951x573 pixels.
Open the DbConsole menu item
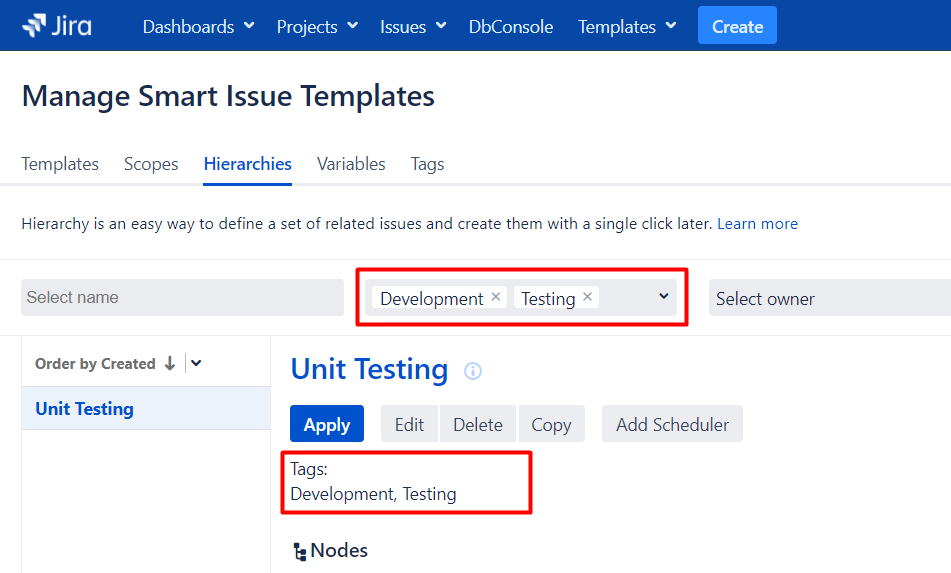pyautogui.click(x=511, y=27)
